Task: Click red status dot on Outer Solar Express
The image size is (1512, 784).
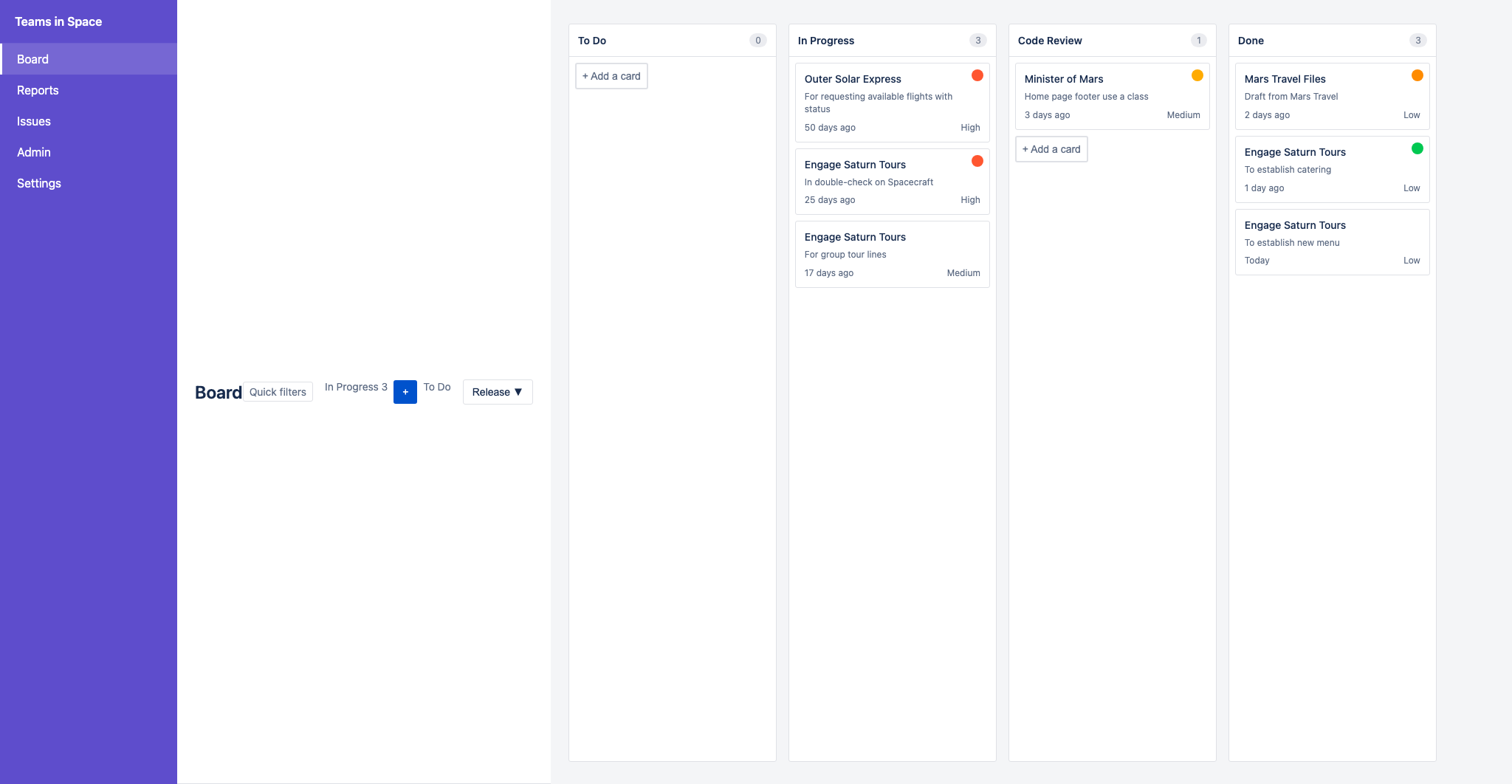Action: point(977,75)
